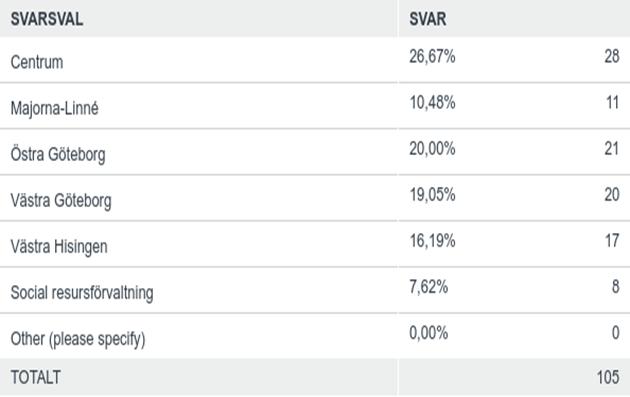Click the Östra Göteborg row label
This screenshot has height=397, width=630.
(x=58, y=154)
